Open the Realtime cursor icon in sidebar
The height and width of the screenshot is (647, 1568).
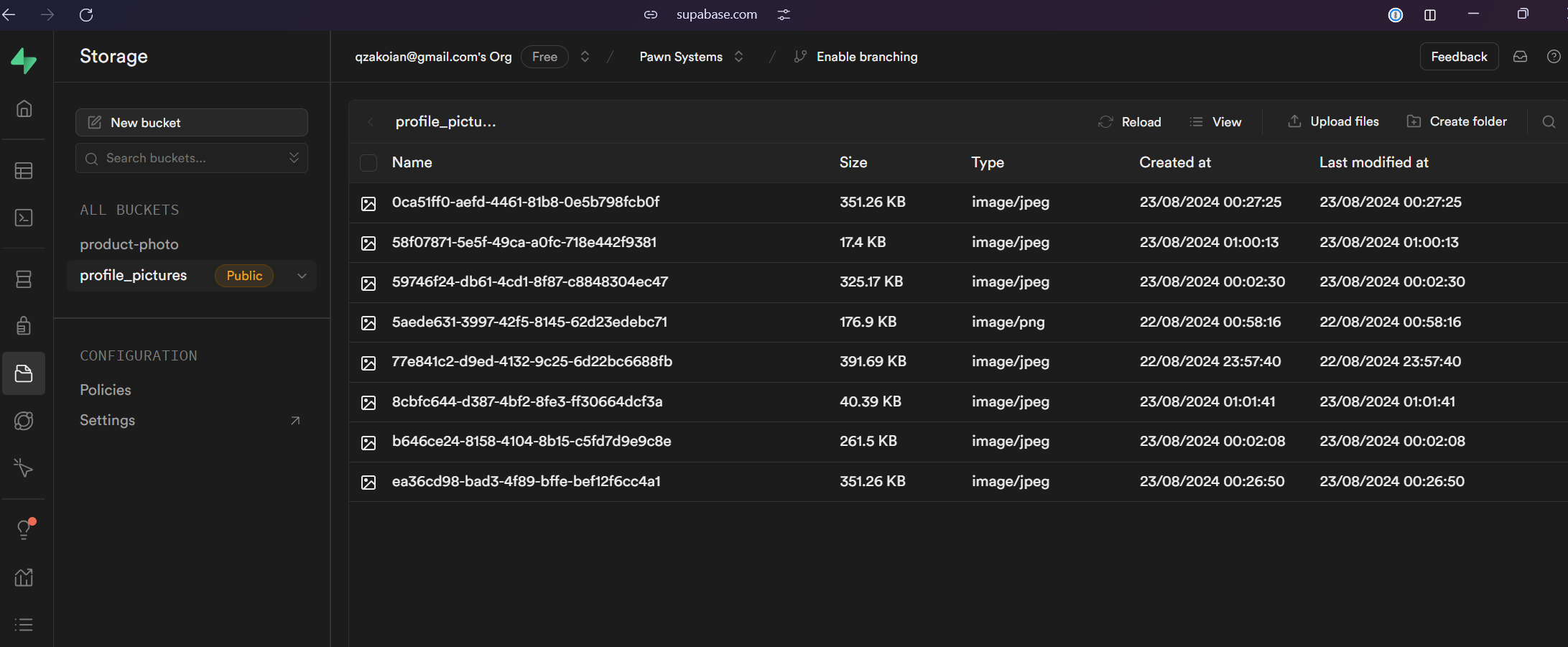pyautogui.click(x=24, y=468)
